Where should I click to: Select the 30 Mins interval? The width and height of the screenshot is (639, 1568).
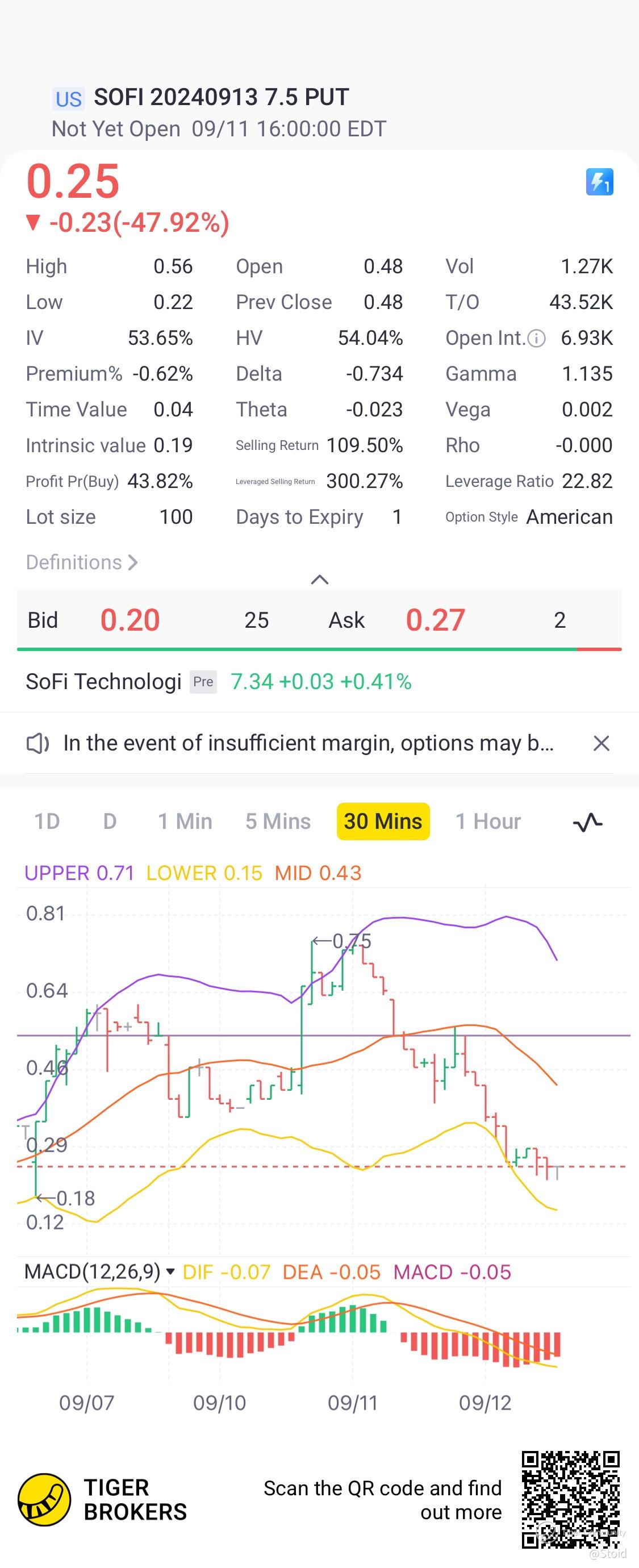(383, 821)
